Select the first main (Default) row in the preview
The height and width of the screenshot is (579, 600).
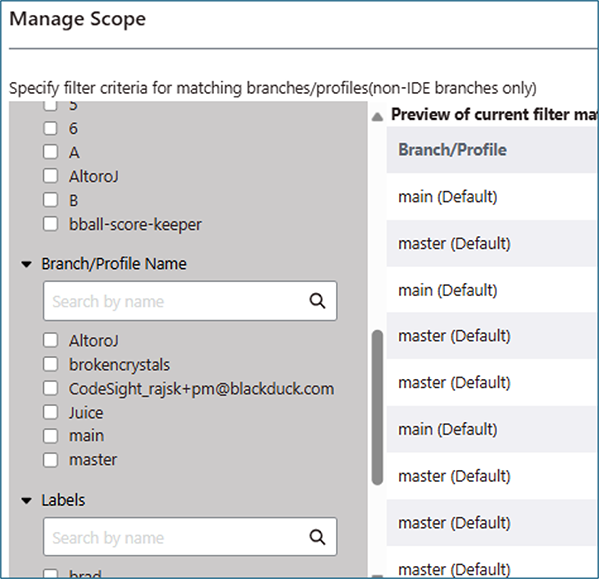(x=447, y=197)
